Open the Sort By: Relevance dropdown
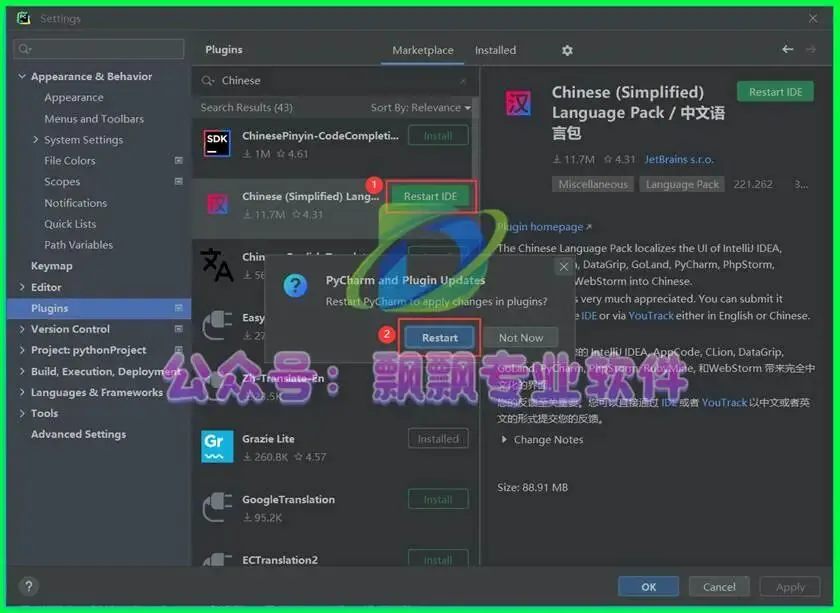This screenshot has height=613, width=840. coord(421,108)
